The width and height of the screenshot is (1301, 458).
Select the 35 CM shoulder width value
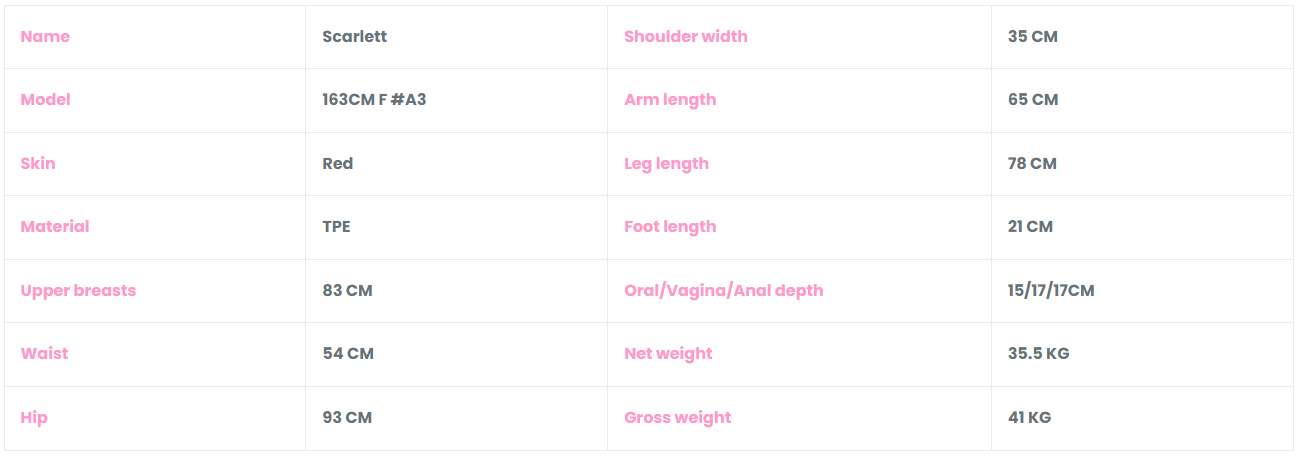pos(1032,37)
